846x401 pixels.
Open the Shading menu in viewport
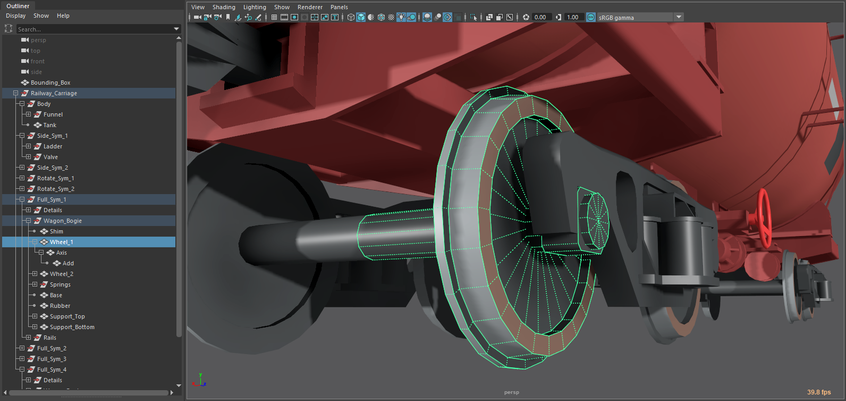pyautogui.click(x=223, y=6)
